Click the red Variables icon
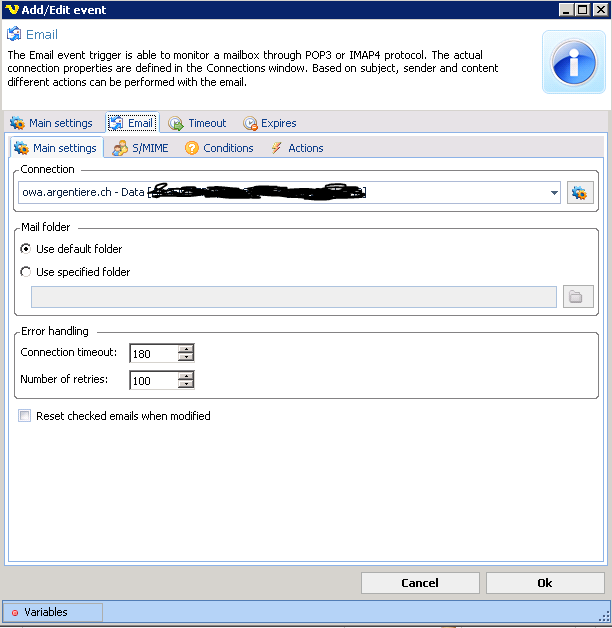This screenshot has height=628, width=612. pos(14,612)
